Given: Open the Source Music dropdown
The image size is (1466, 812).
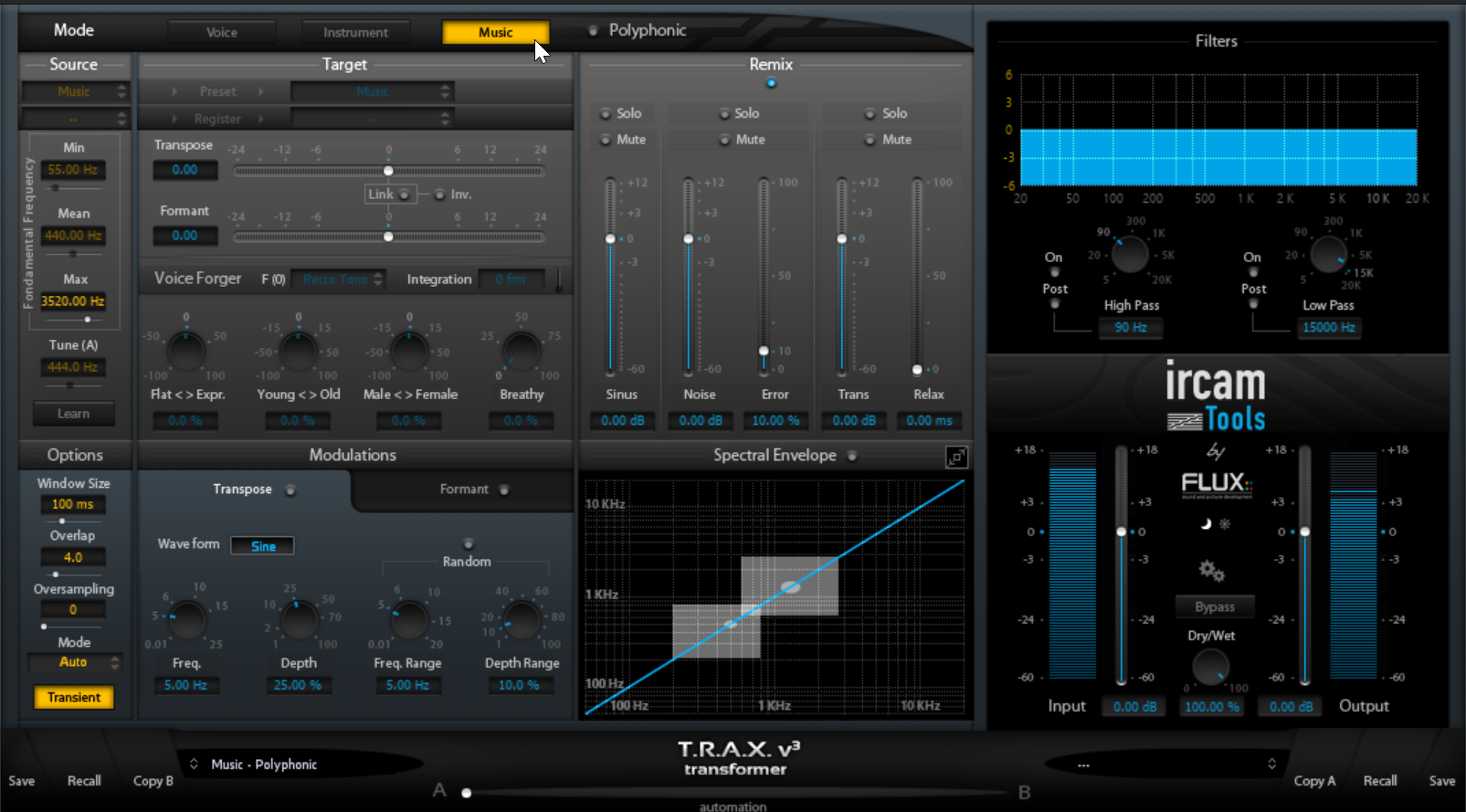Looking at the screenshot, I should pos(75,91).
